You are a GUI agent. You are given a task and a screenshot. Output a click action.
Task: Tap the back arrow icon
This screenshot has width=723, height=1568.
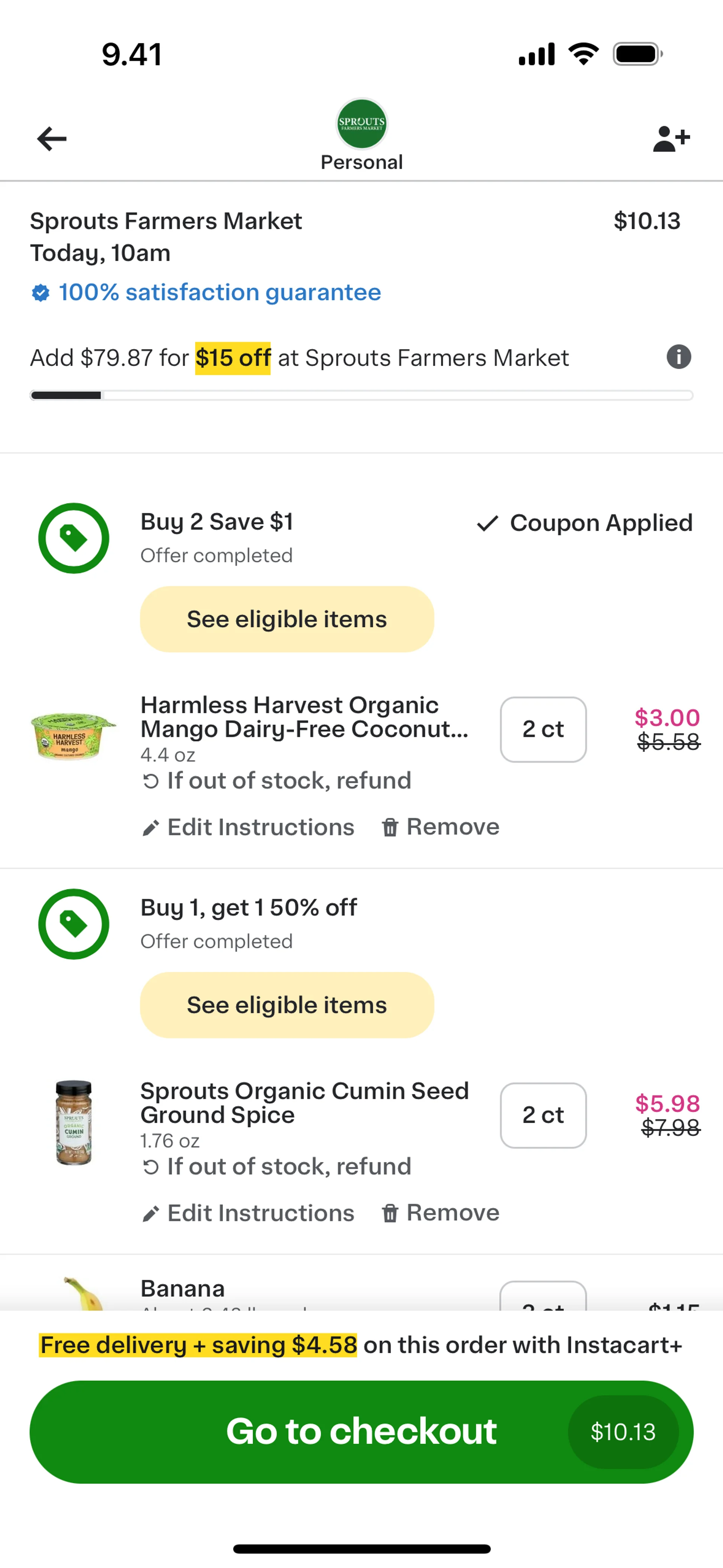point(52,139)
